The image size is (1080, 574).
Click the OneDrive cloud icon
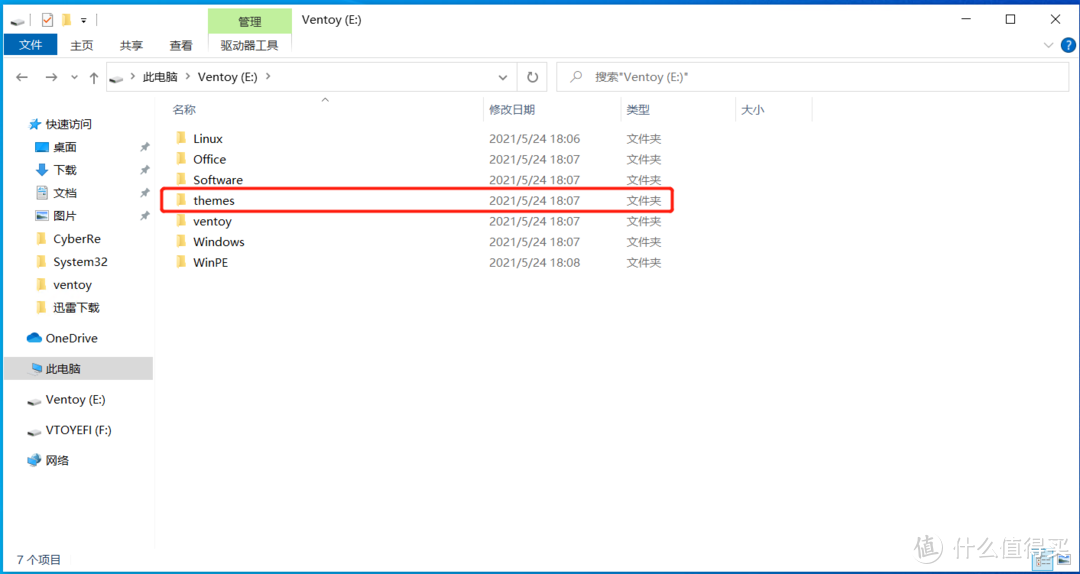pyautogui.click(x=34, y=338)
